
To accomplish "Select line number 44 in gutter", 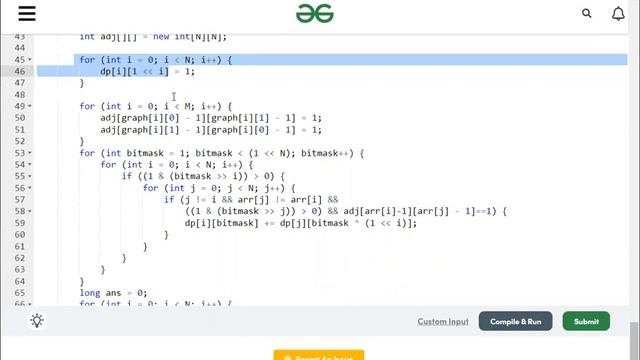I will (x=20, y=48).
